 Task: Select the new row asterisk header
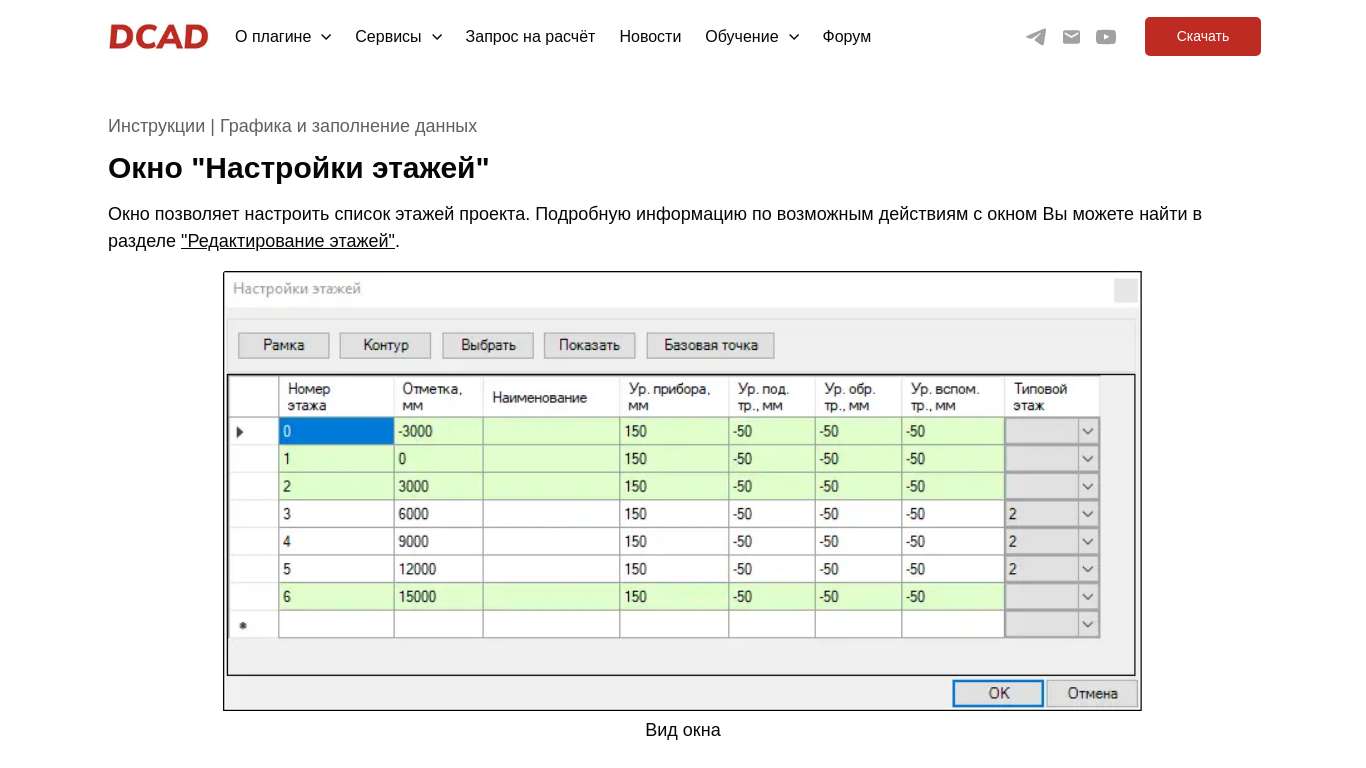[254, 624]
